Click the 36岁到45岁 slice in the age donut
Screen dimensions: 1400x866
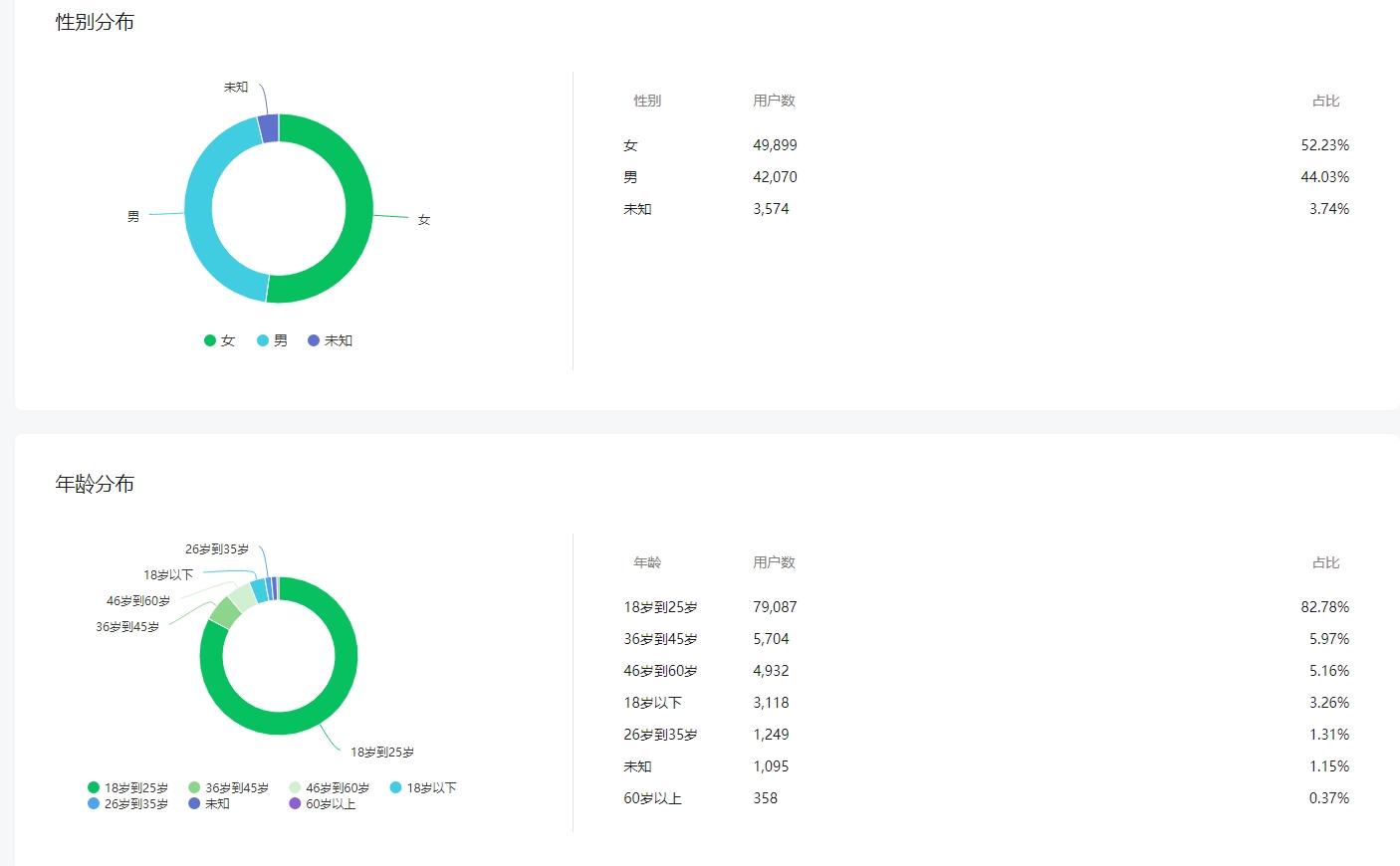coord(224,612)
